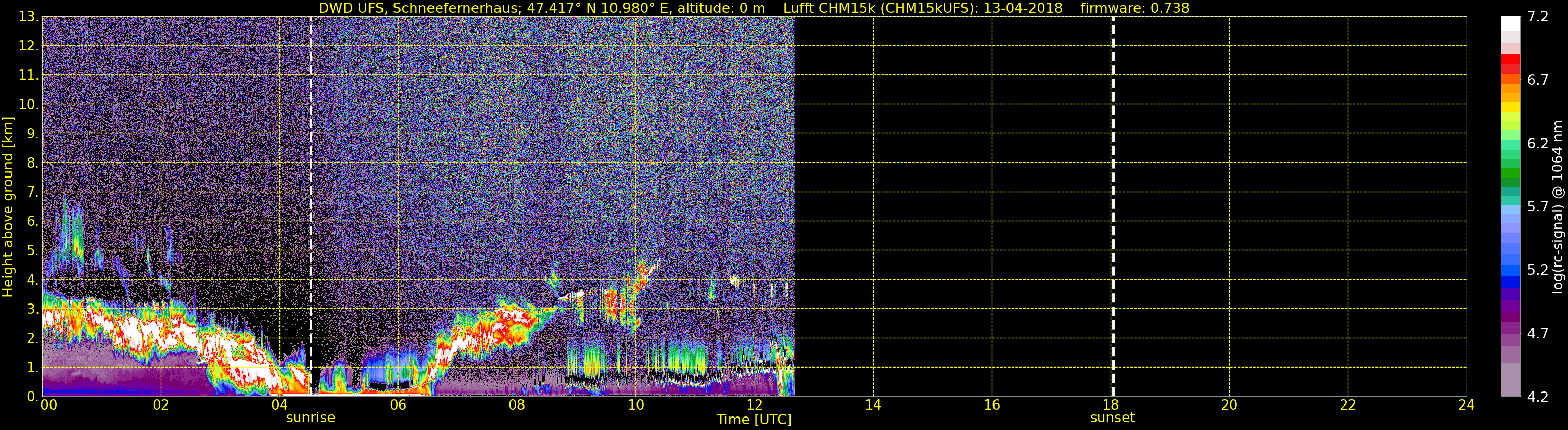Click the "Lufft CHM15k (CHM15kUFS): 13-04-2018" title text
Screen dimensions: 1568x430
tap(923, 8)
